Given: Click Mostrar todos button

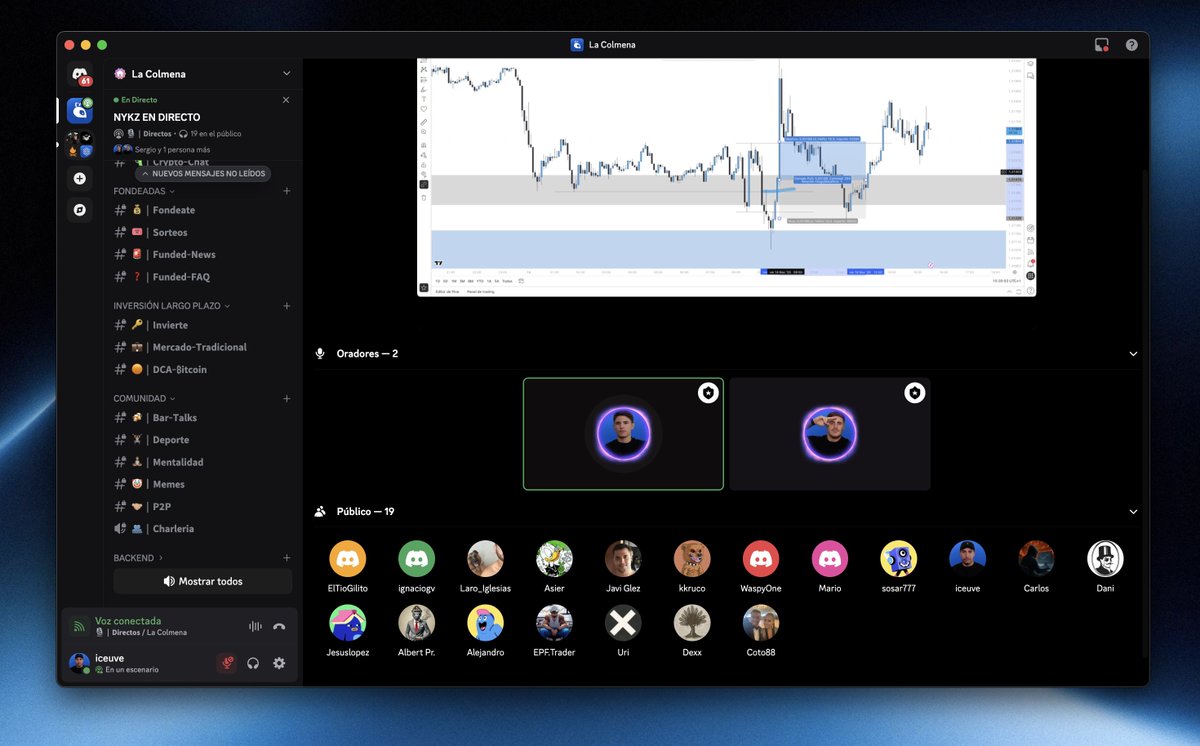Looking at the screenshot, I should [x=203, y=581].
